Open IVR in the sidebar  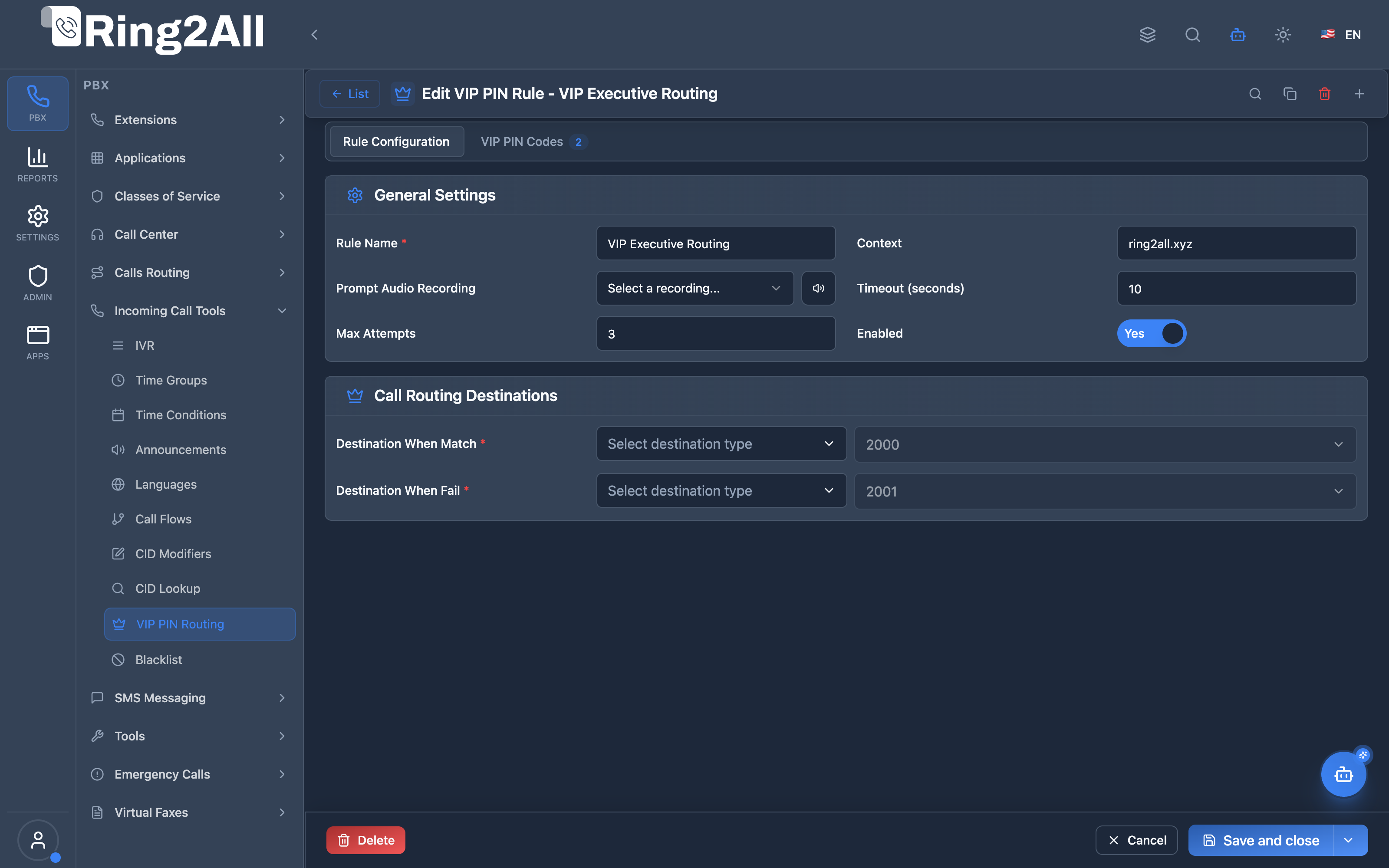(200, 345)
